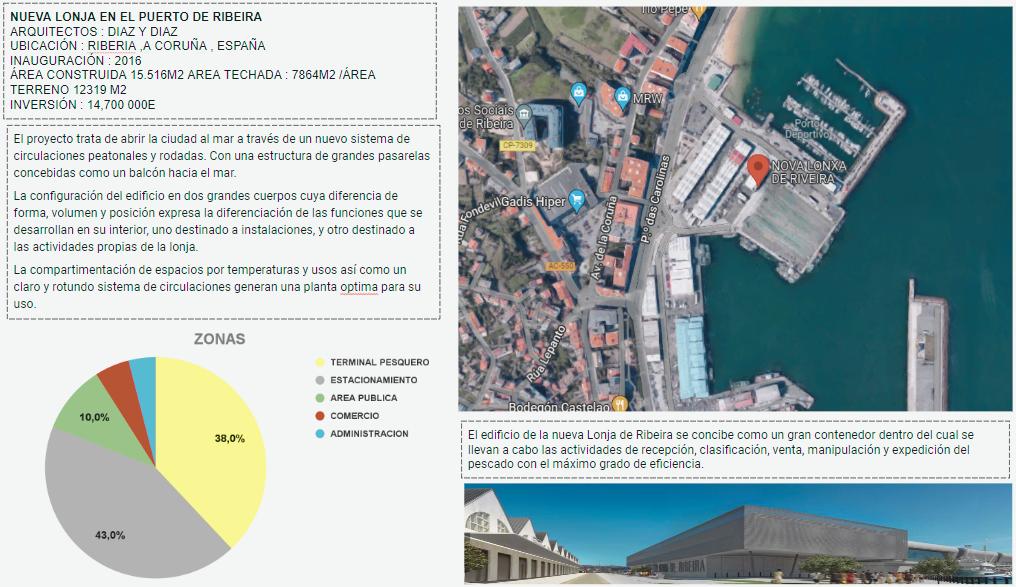Click the UBICACIÓN : RIBERIA, A CORUÑA line
This screenshot has height=587, width=1016.
137,46
